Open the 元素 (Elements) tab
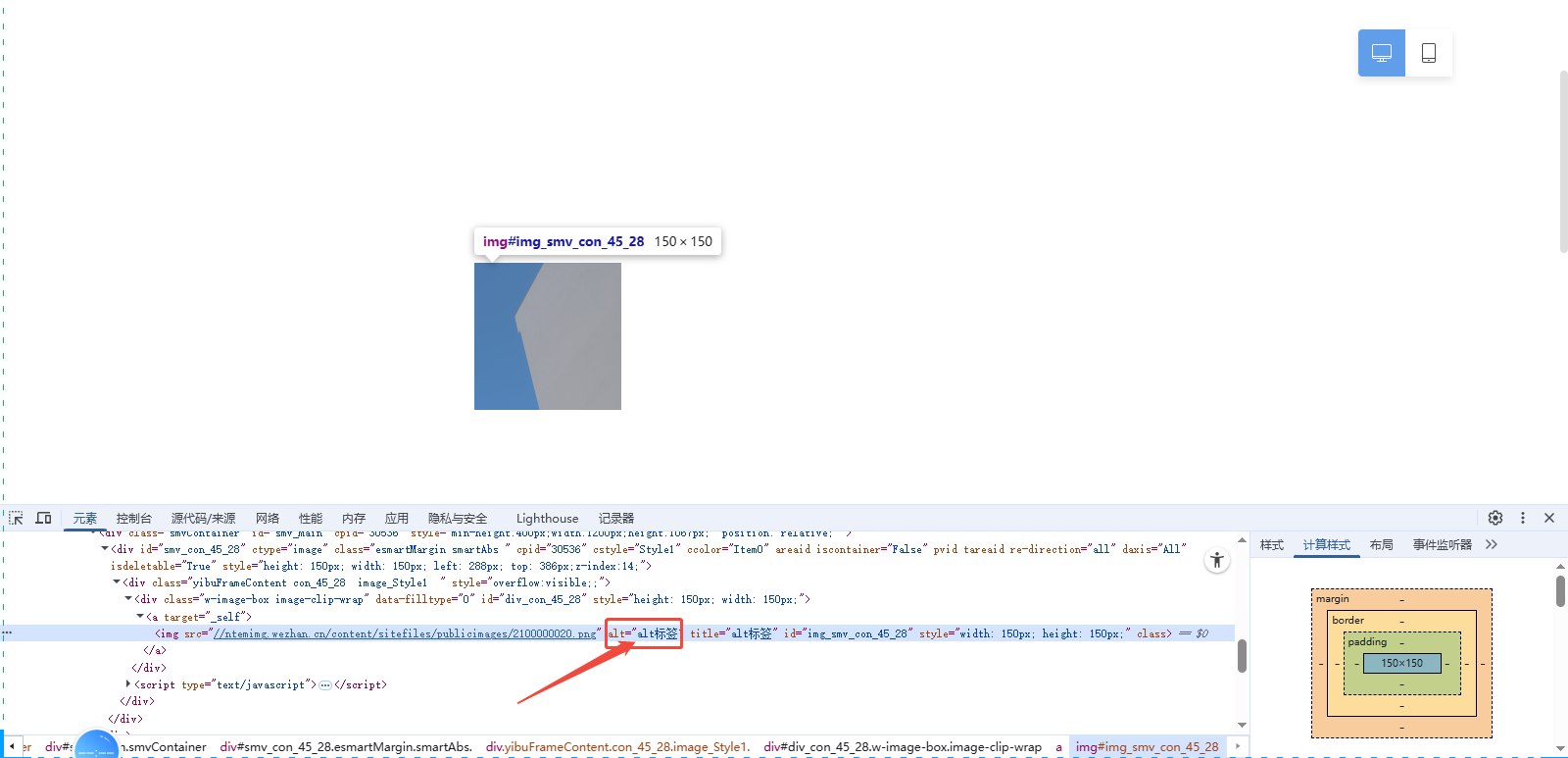 point(85,519)
